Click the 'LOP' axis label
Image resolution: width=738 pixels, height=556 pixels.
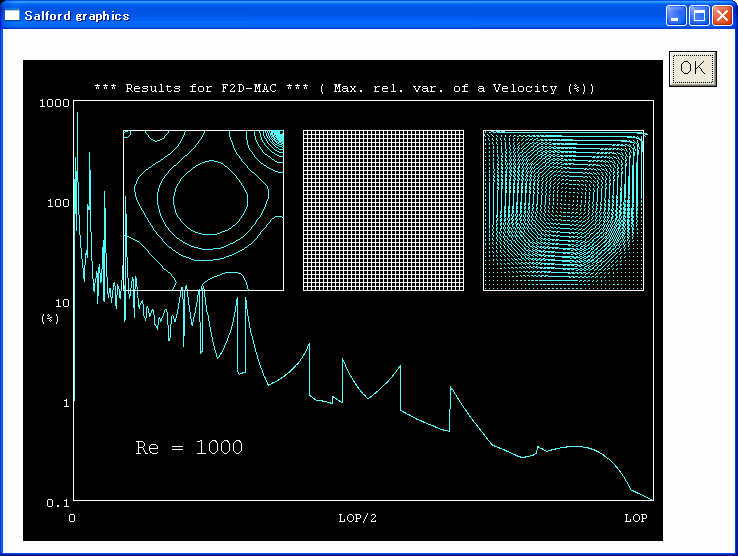pos(636,518)
